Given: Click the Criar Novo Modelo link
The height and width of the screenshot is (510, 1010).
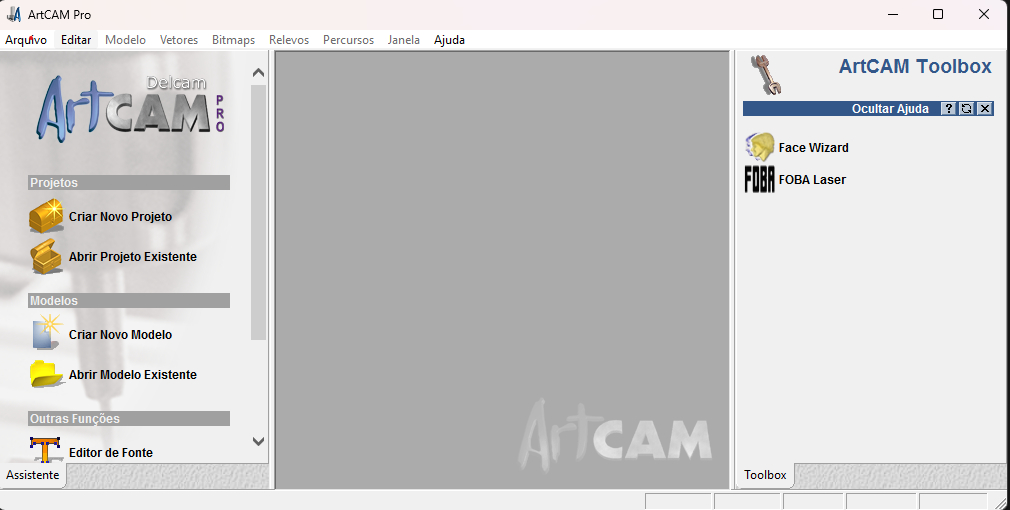Looking at the screenshot, I should pyautogui.click(x=120, y=335).
